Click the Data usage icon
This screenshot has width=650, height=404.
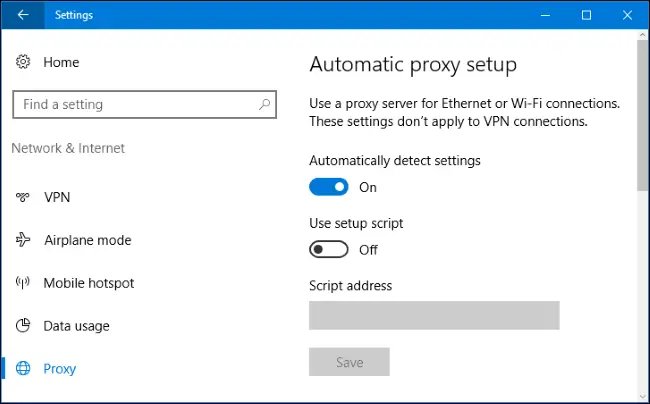tap(23, 326)
